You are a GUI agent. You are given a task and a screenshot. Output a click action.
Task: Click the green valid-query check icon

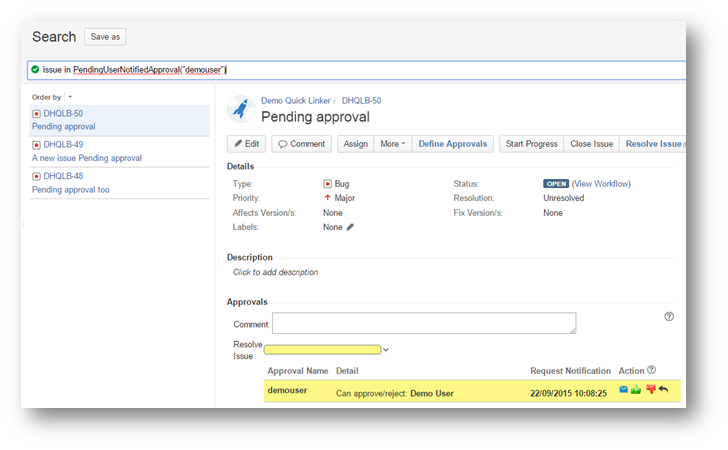[35, 69]
